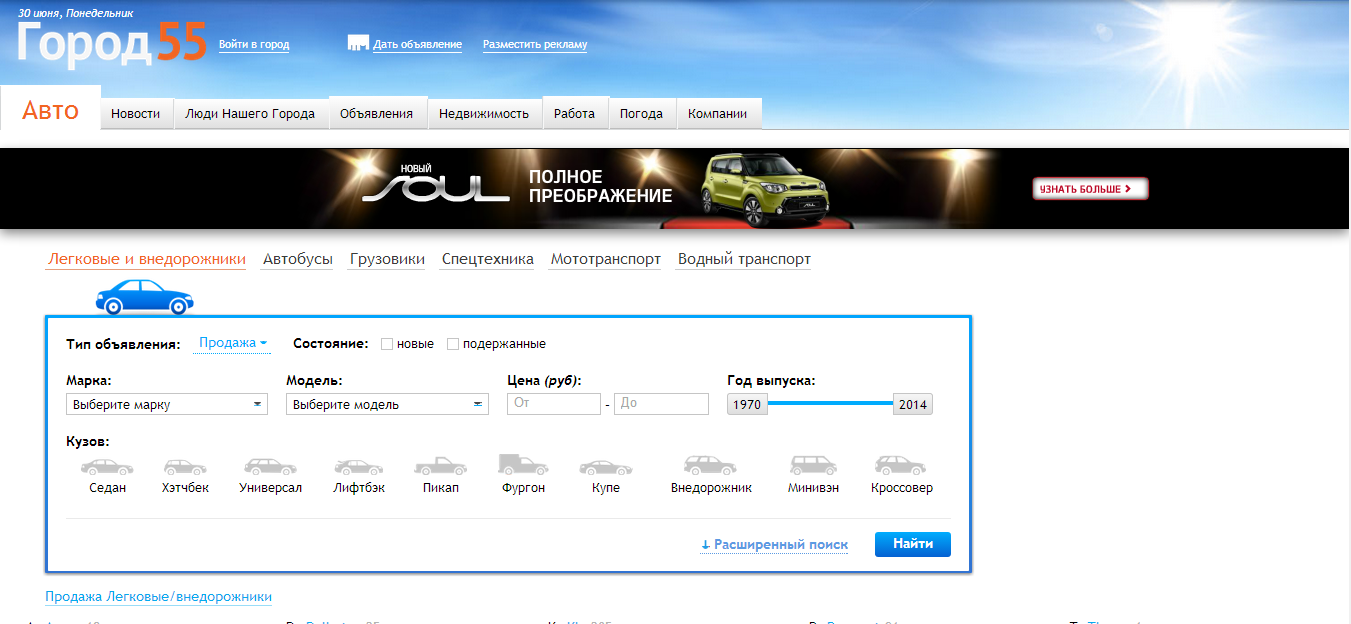Select the Автобусы category
The height and width of the screenshot is (624, 1351).
point(298,260)
